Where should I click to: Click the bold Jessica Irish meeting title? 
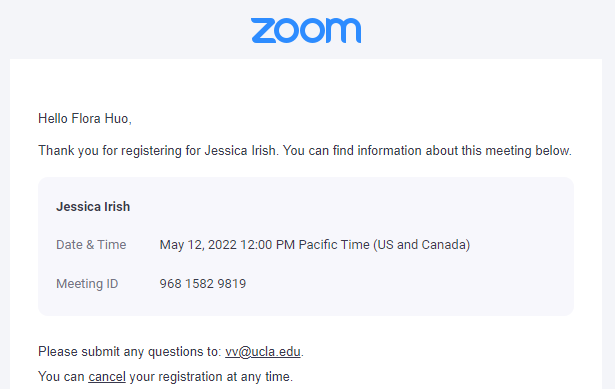[93, 207]
